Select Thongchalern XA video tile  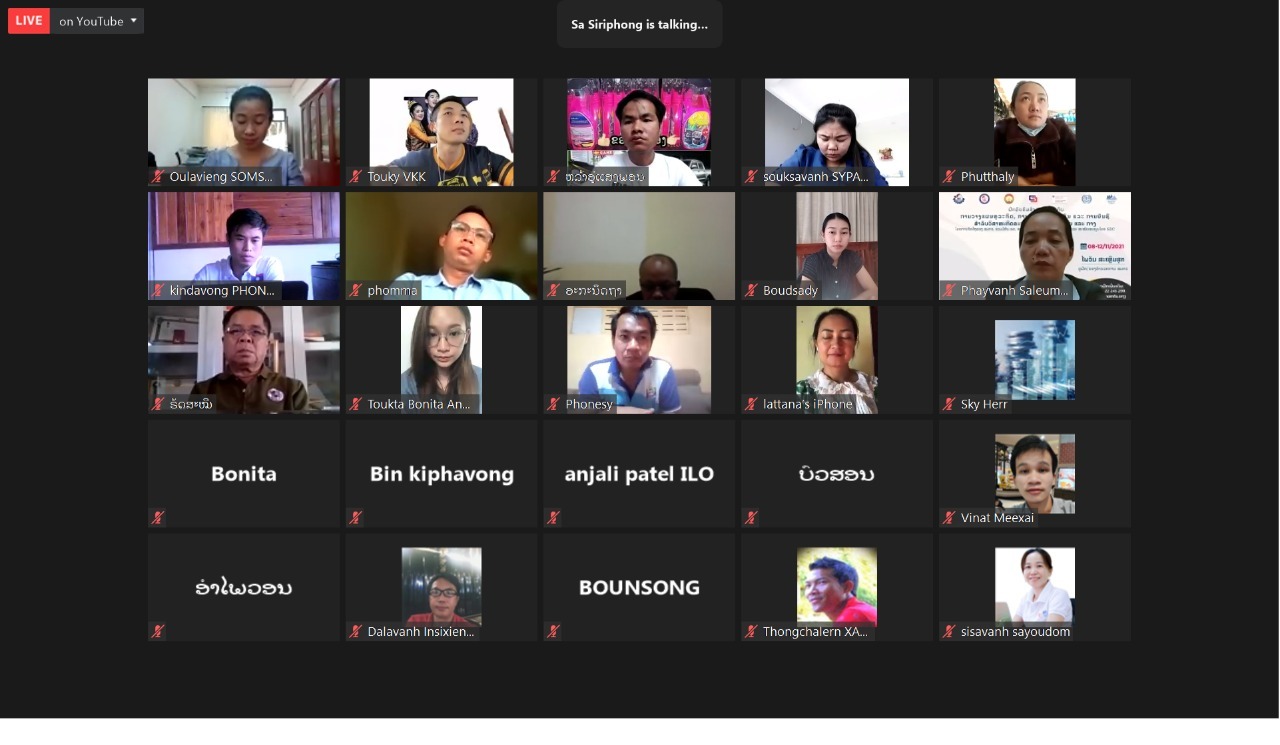click(837, 587)
